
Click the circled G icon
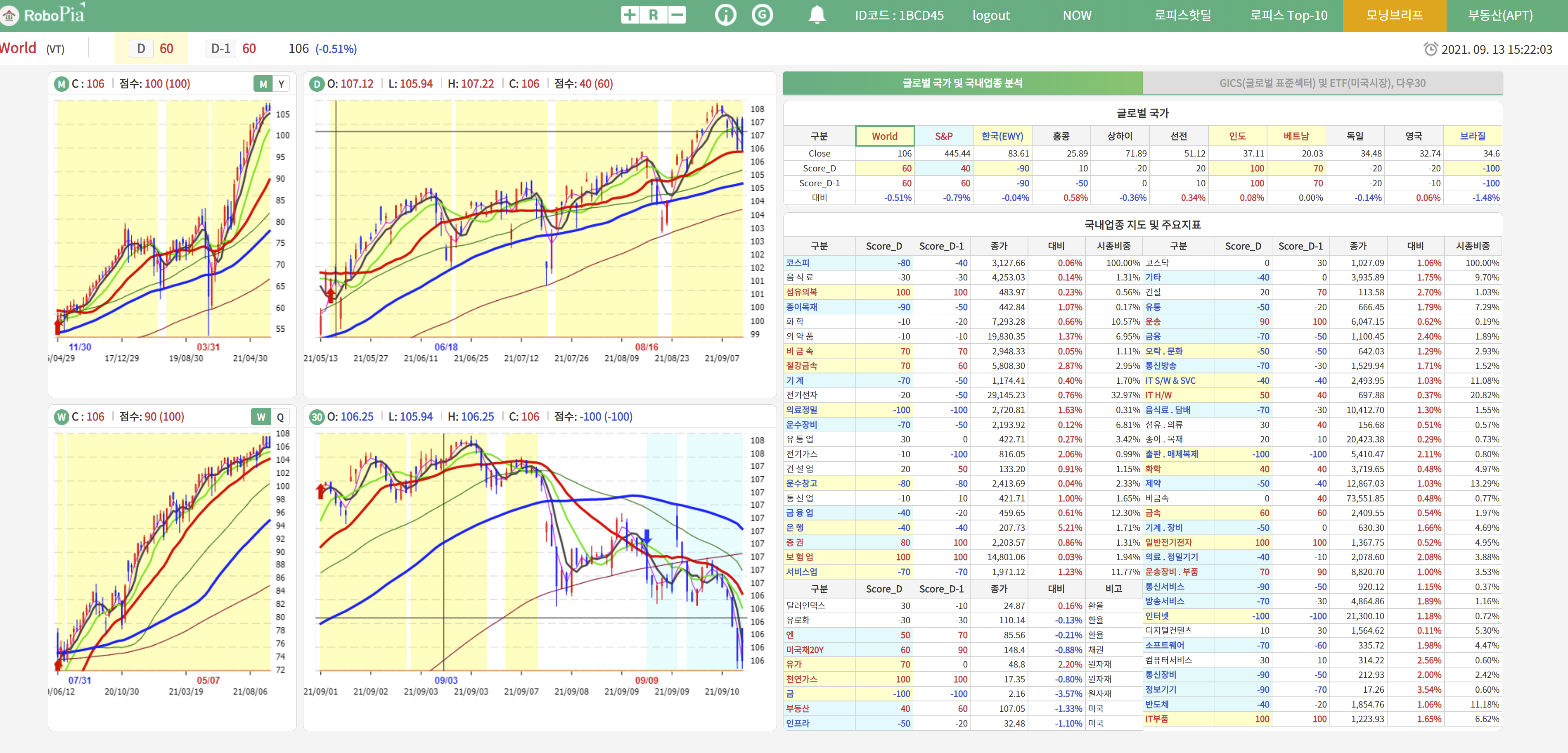coord(762,15)
